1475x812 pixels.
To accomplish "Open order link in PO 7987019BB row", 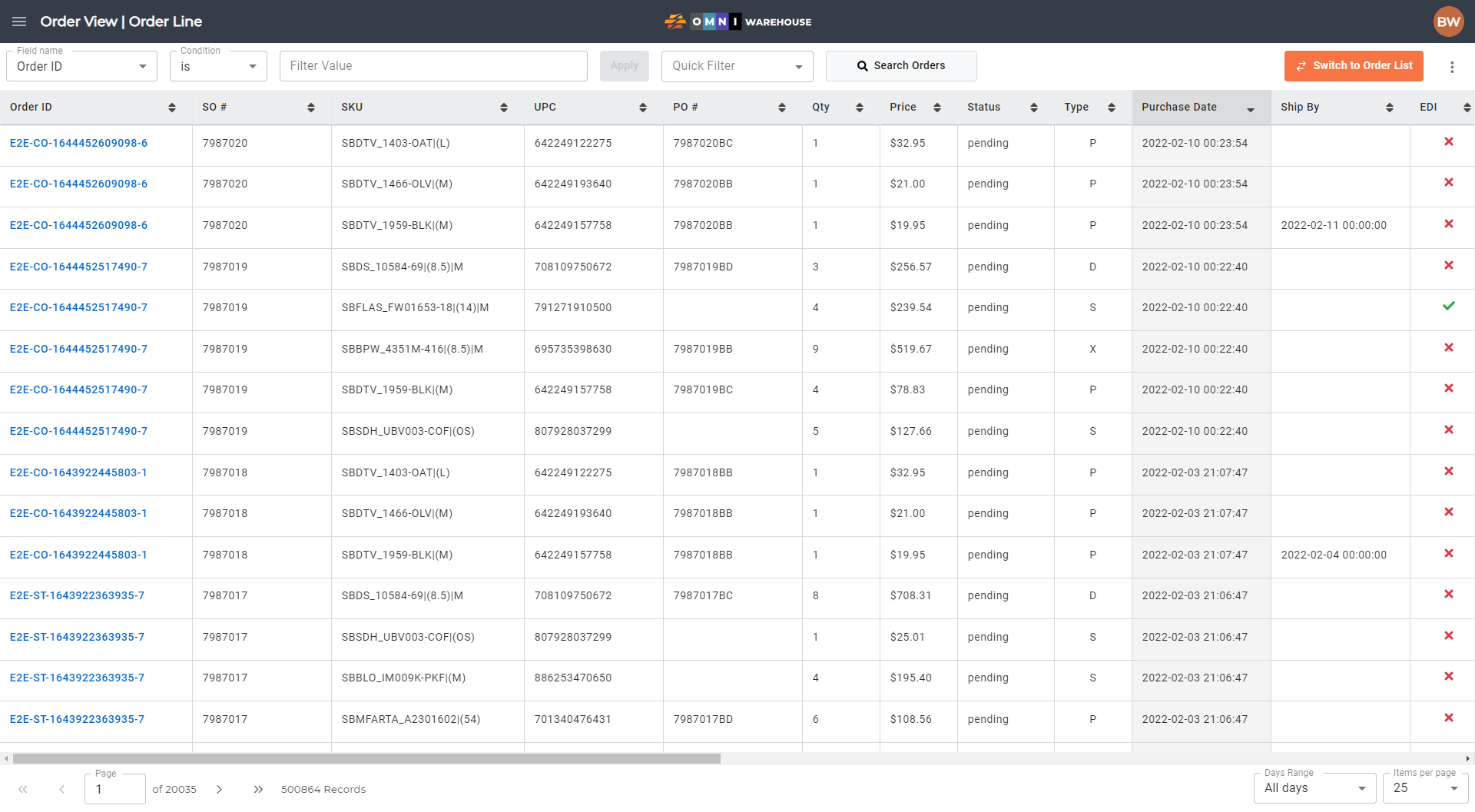I will pyautogui.click(x=78, y=349).
